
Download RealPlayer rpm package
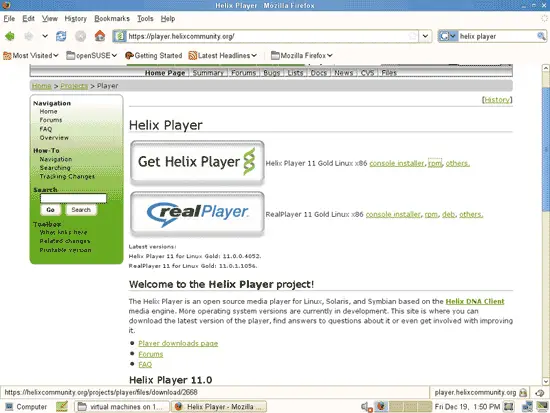(431, 214)
